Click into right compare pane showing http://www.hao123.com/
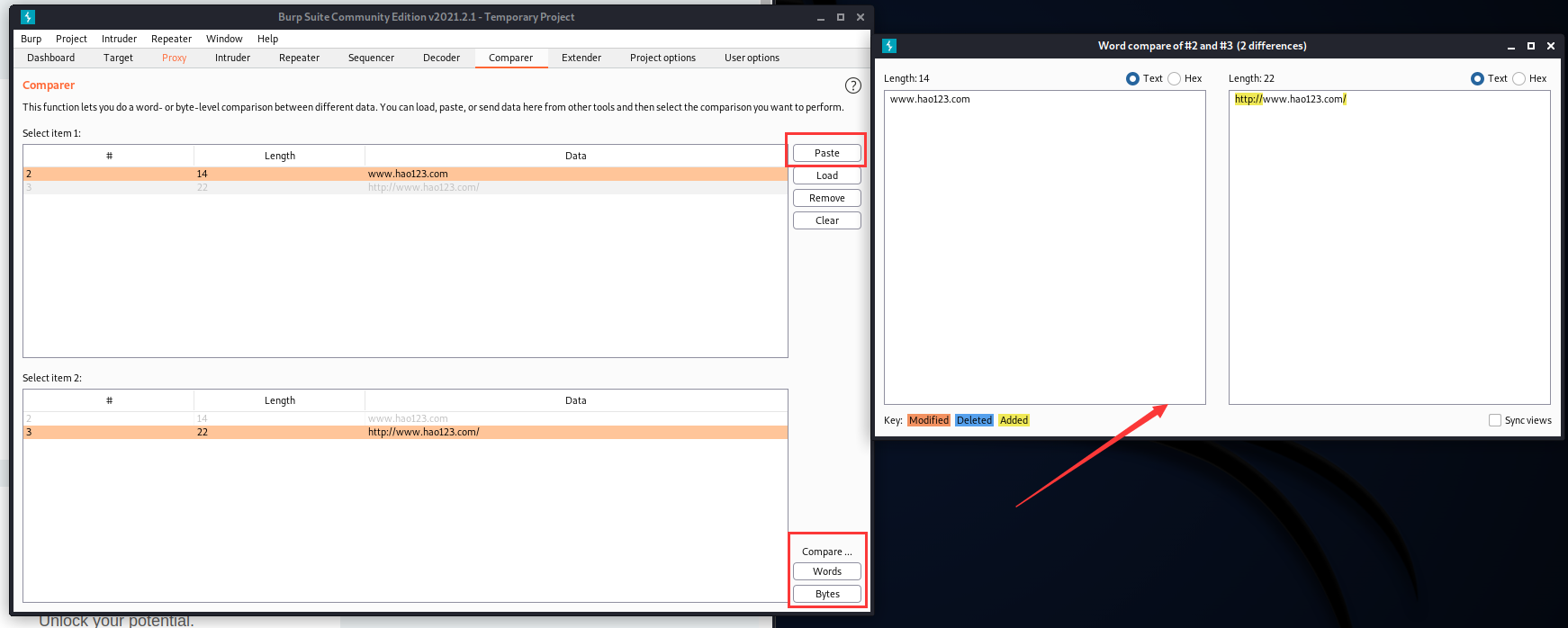The width and height of the screenshot is (1568, 628). (1390, 247)
